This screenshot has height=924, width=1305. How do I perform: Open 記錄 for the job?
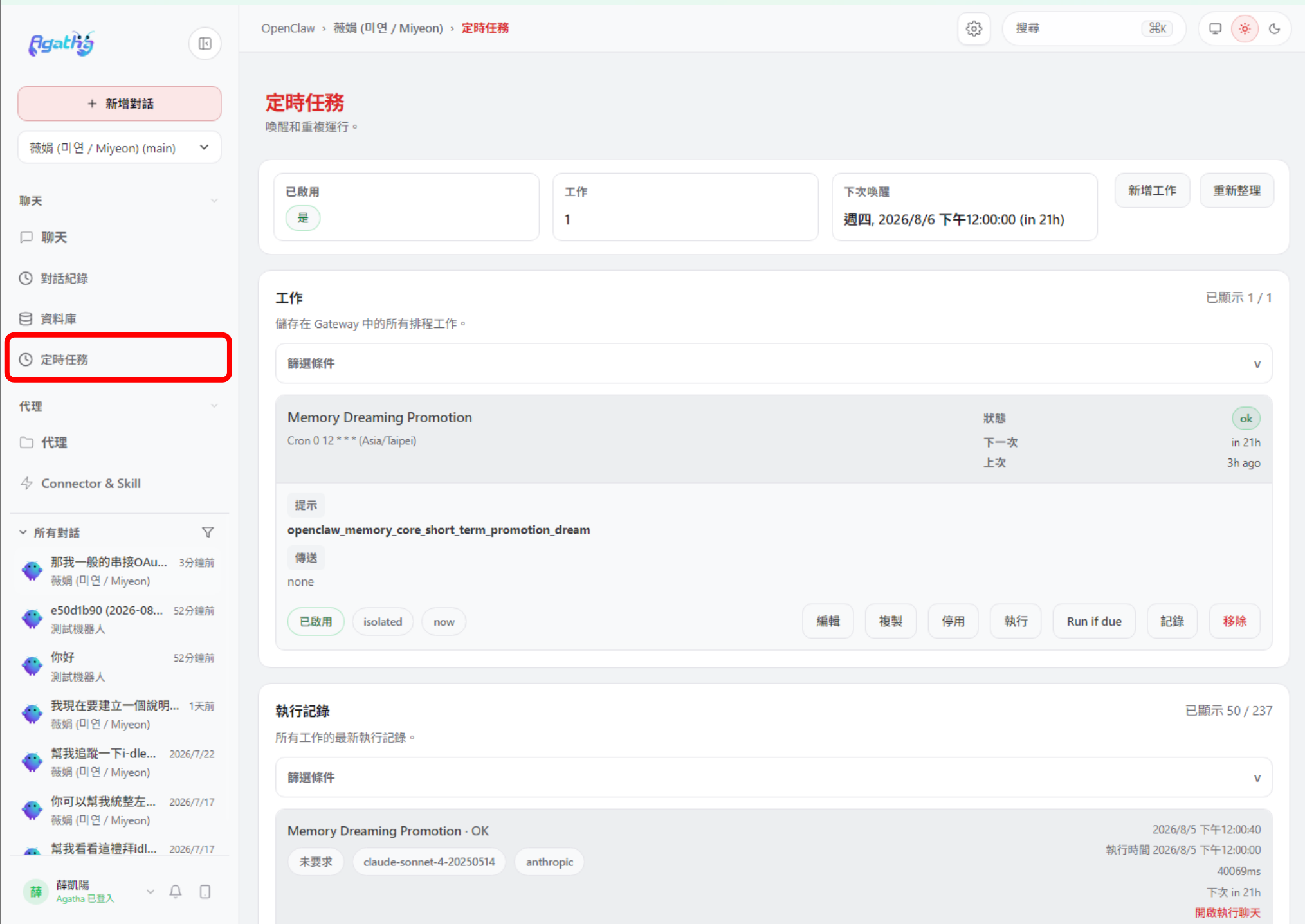[x=1172, y=621]
